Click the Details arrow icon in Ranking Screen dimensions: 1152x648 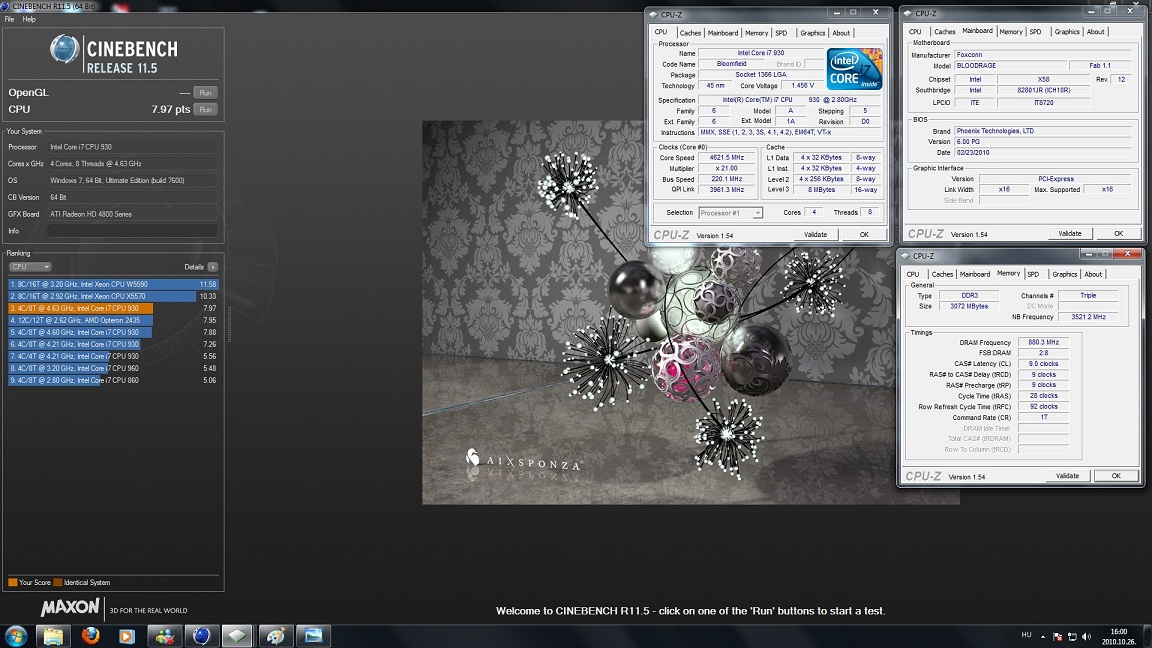pos(212,267)
